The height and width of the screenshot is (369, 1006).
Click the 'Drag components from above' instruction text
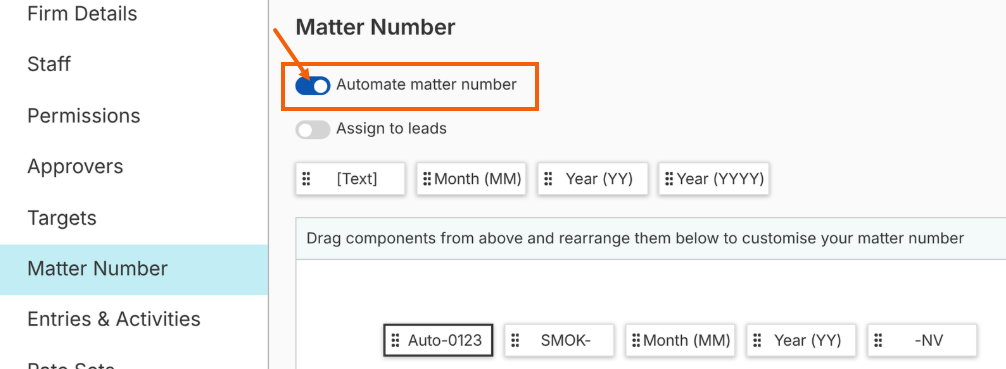[x=635, y=239]
